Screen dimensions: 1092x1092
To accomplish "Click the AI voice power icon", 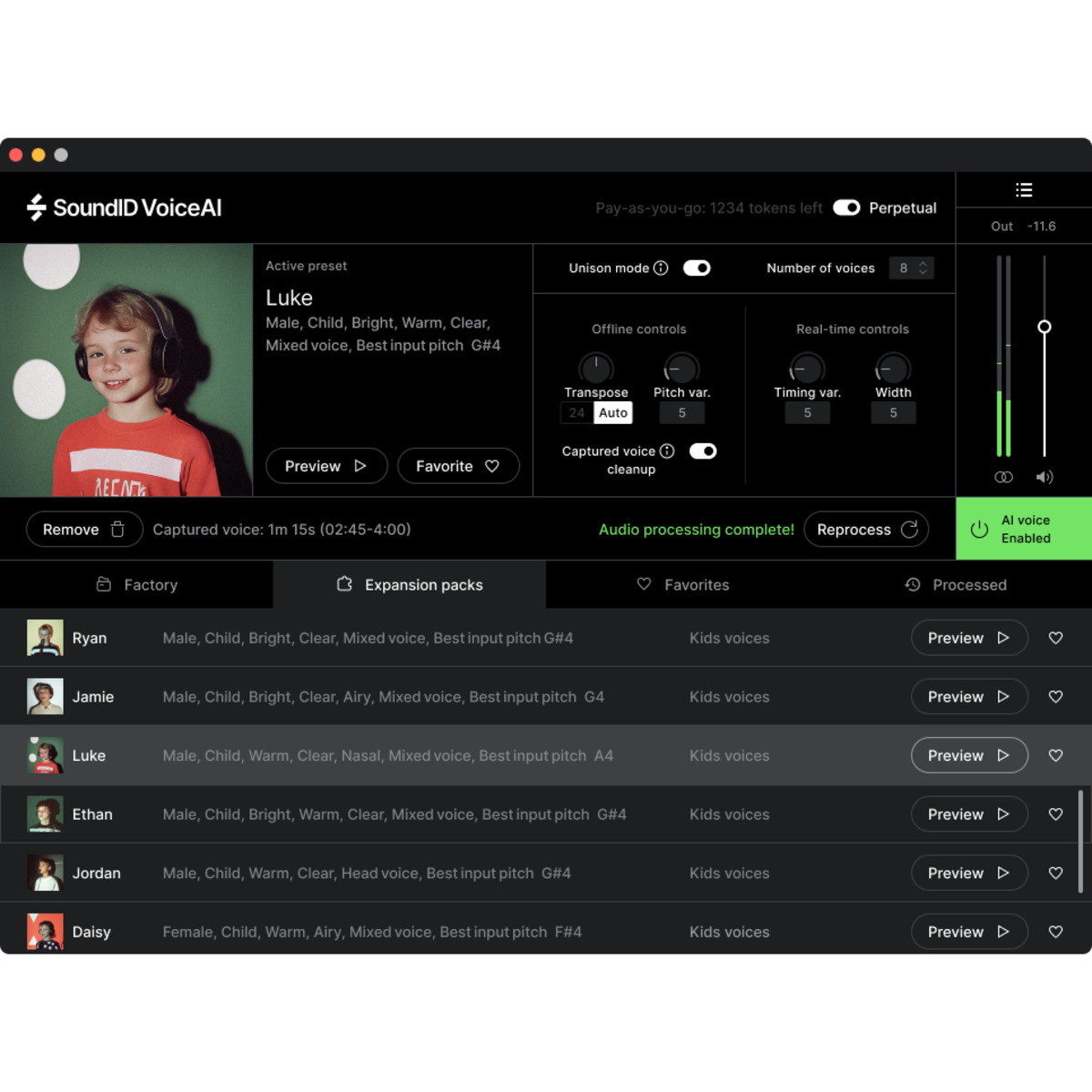I will point(979,529).
